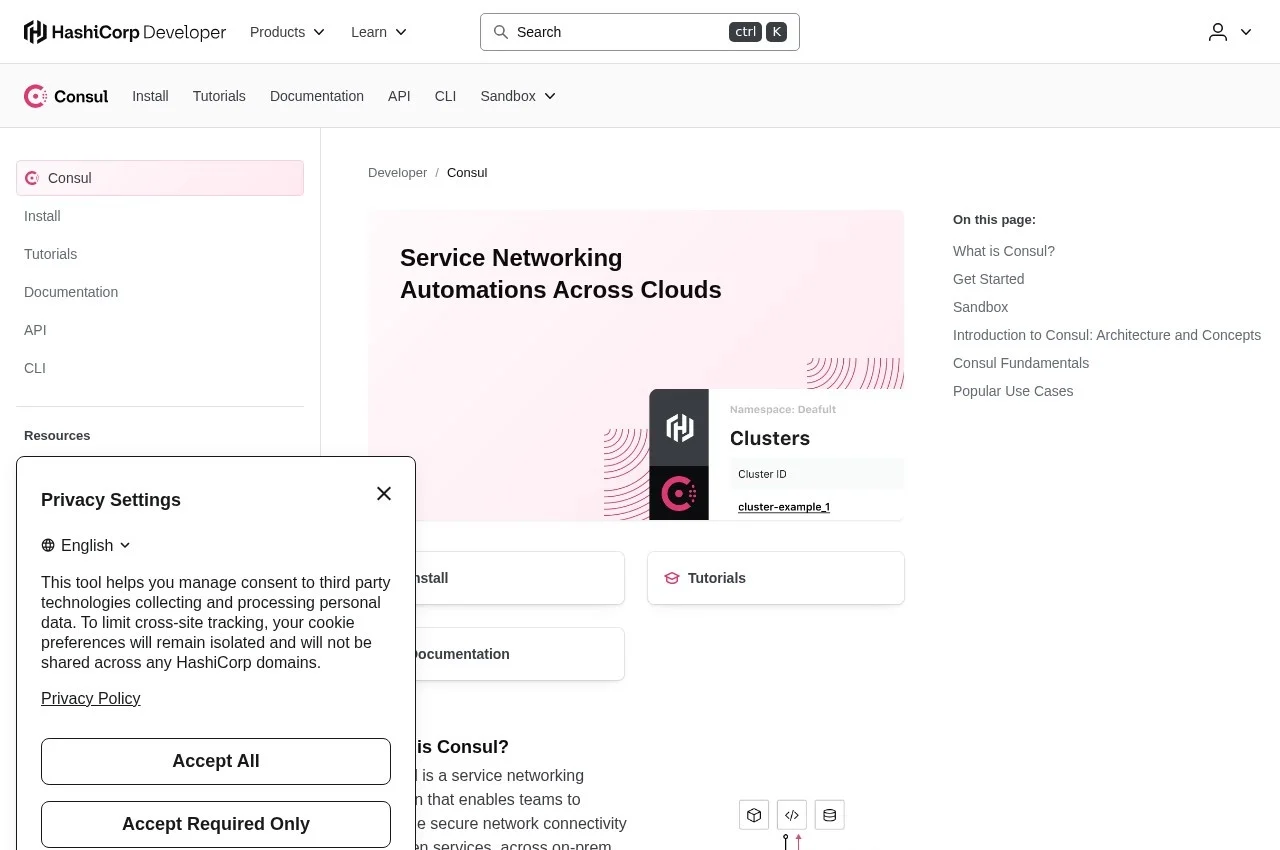Click the Tutorials card
The height and width of the screenshot is (850, 1280).
[776, 578]
